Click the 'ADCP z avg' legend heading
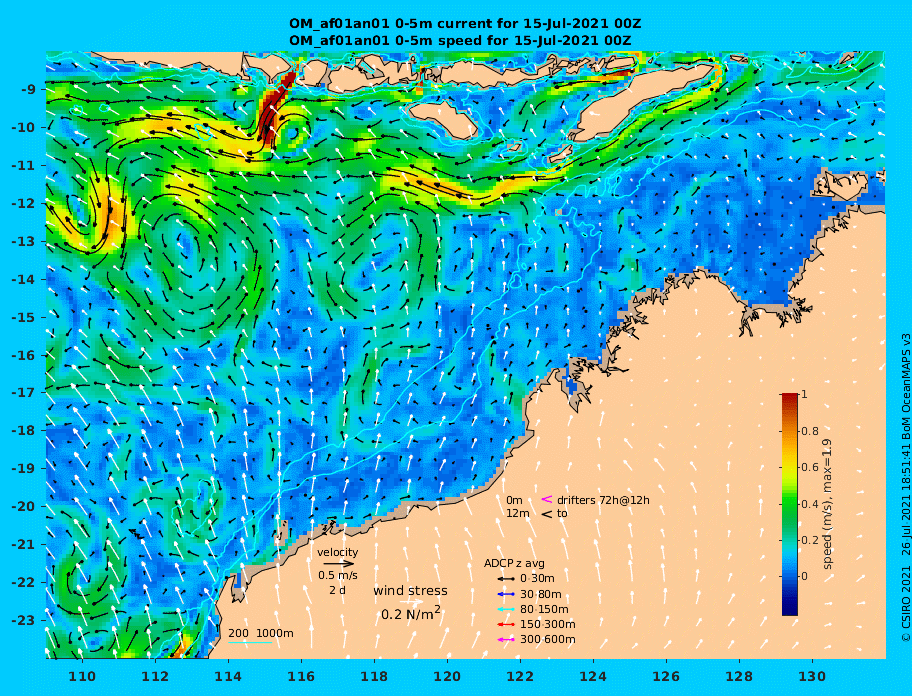Viewport: 912px width, 696px height. (514, 563)
